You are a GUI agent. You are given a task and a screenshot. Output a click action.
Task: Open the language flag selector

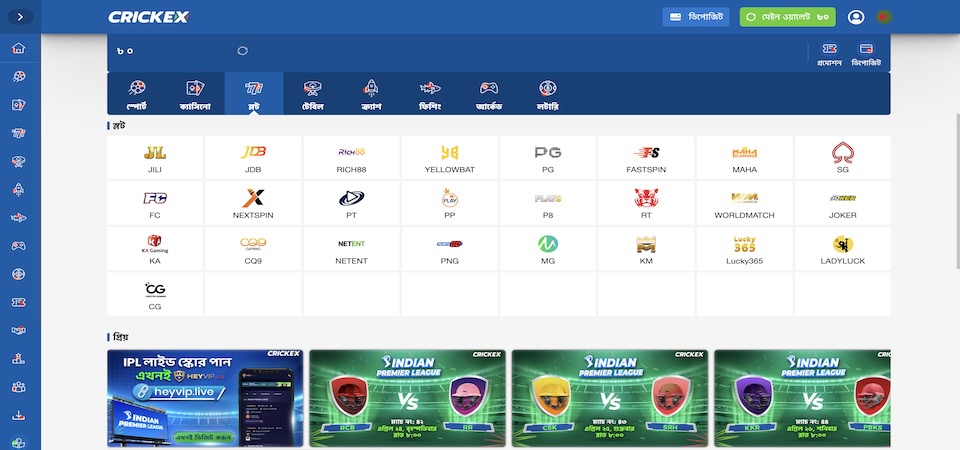883,17
